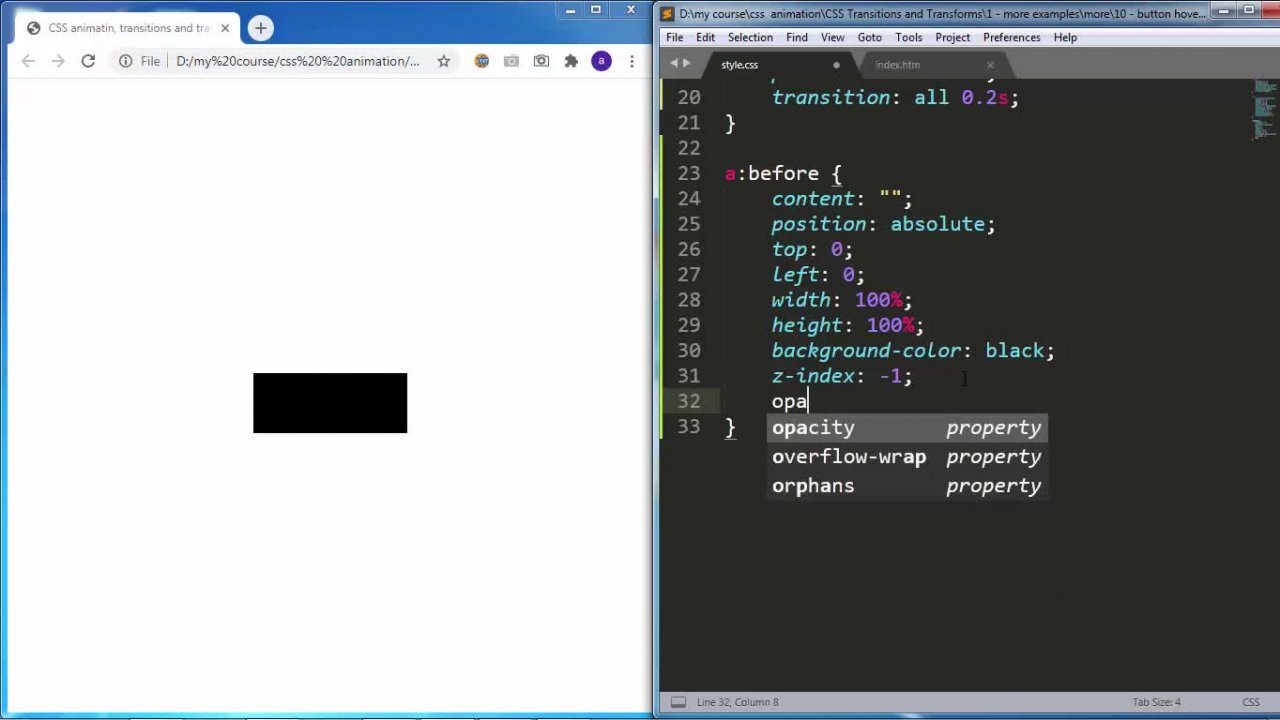The image size is (1280, 720).
Task: Click 'height: 100%' declaration
Action: click(847, 325)
